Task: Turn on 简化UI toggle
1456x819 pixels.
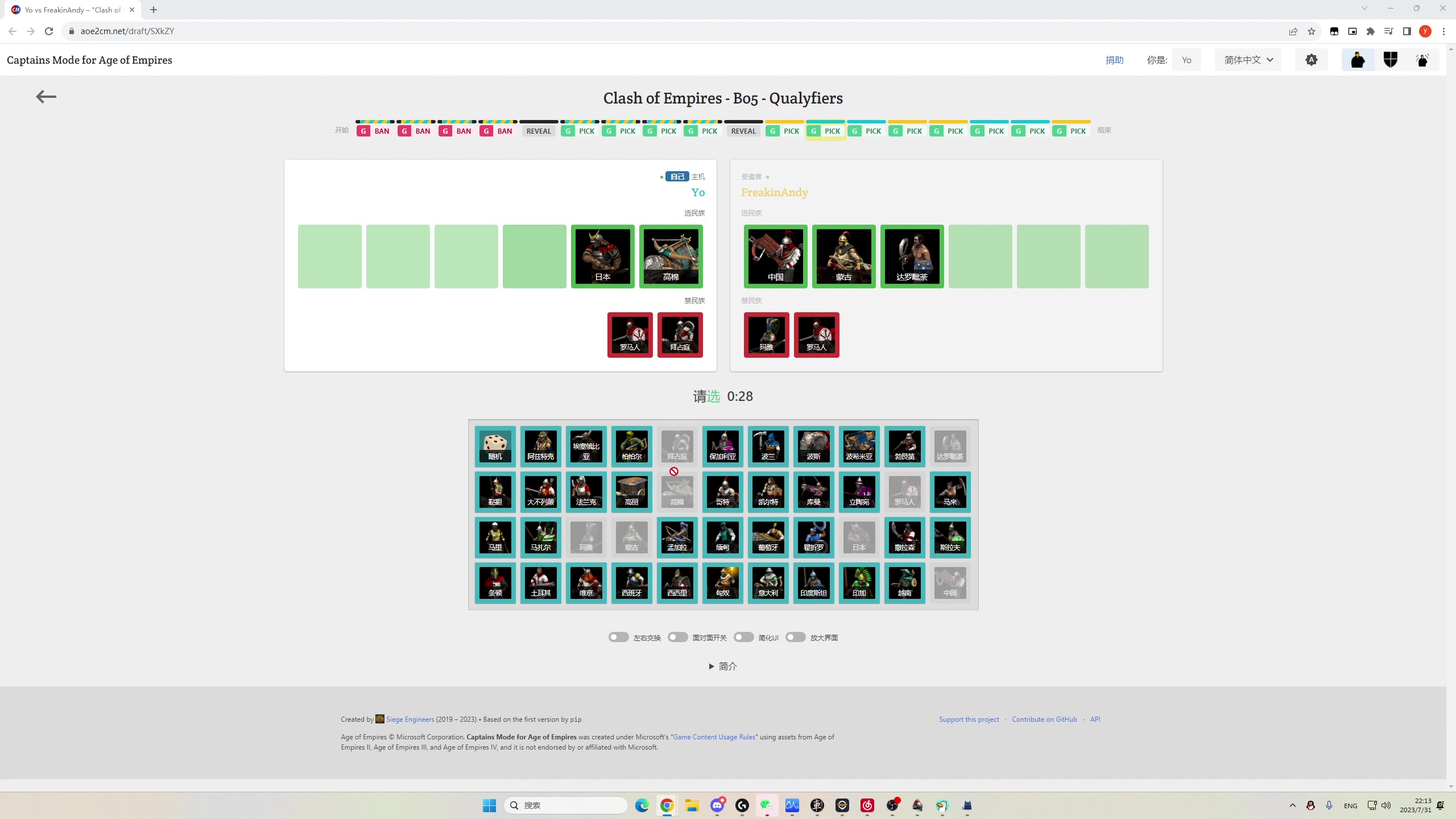Action: tap(743, 637)
